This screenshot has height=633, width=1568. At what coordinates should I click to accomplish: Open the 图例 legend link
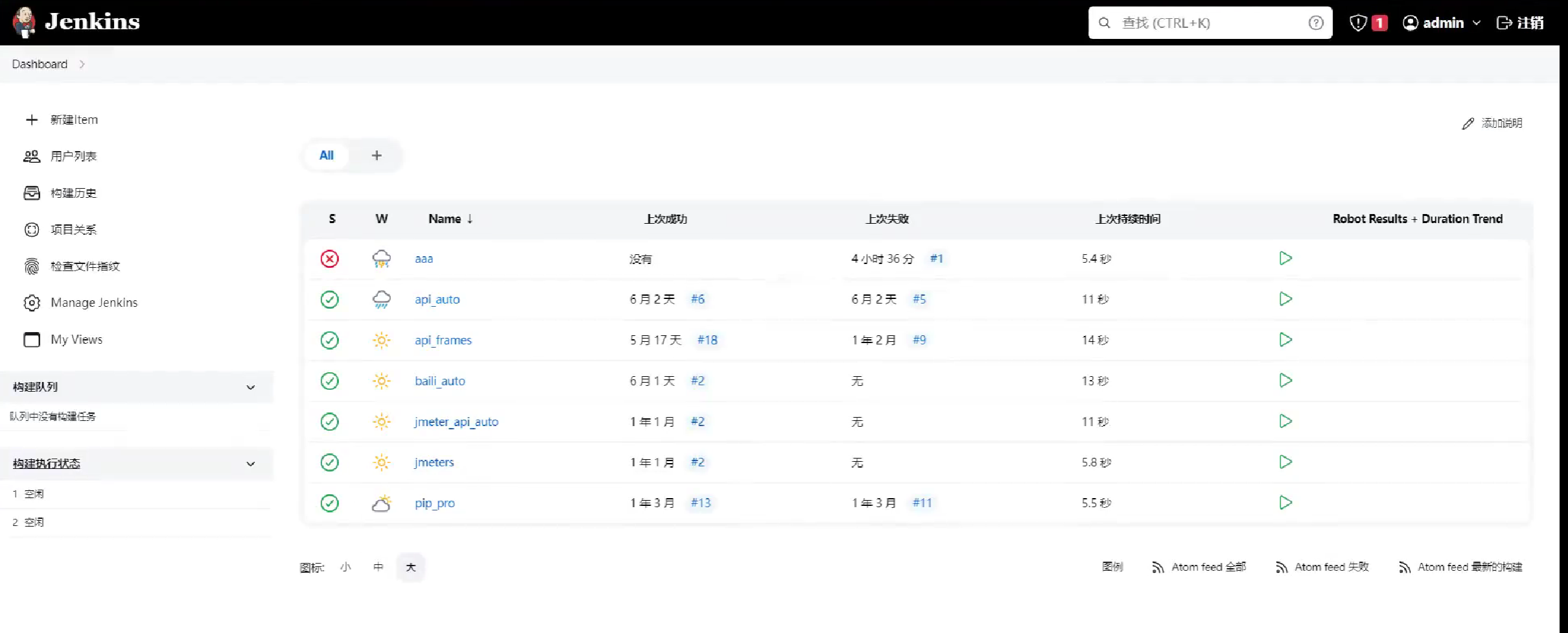click(x=1112, y=567)
